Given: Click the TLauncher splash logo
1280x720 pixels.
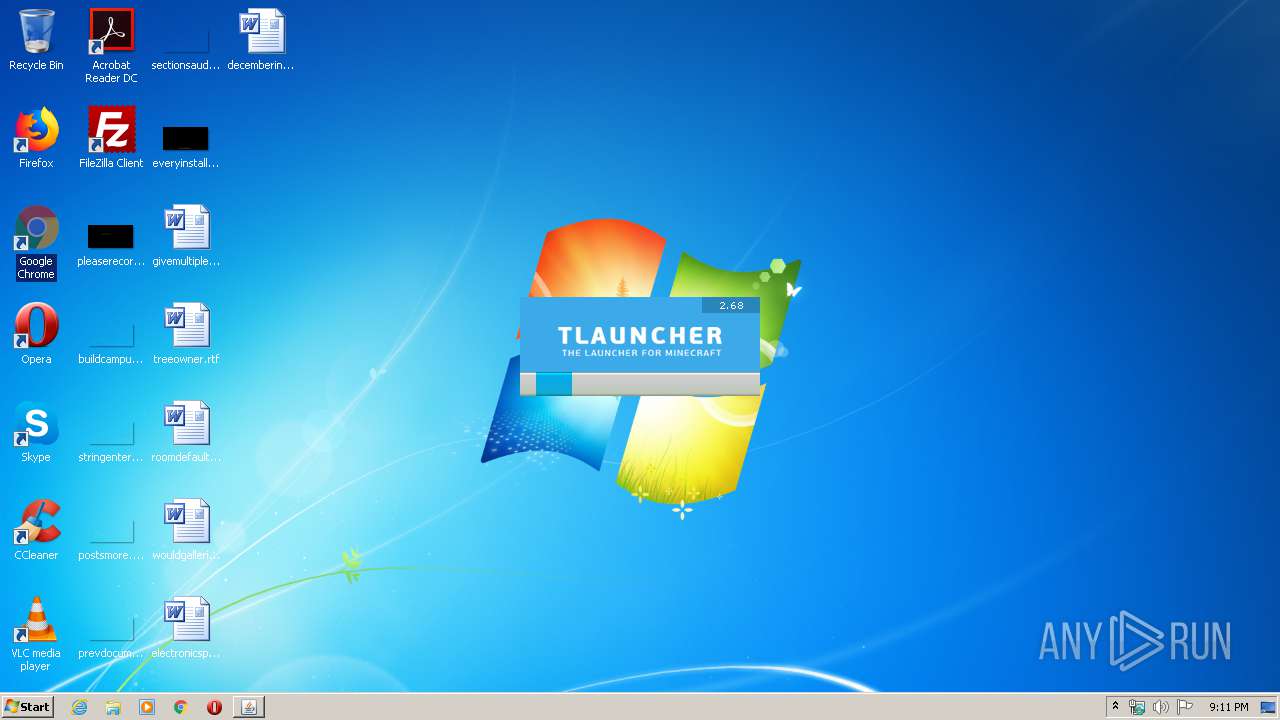Looking at the screenshot, I should [x=640, y=340].
